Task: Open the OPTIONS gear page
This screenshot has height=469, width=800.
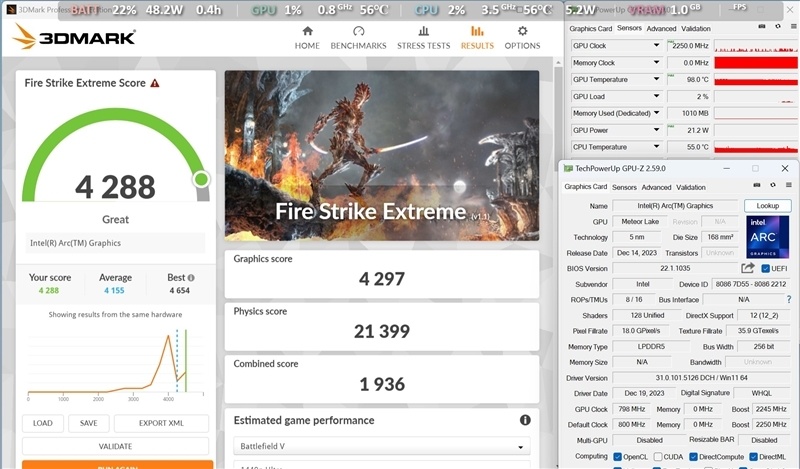Action: click(522, 38)
